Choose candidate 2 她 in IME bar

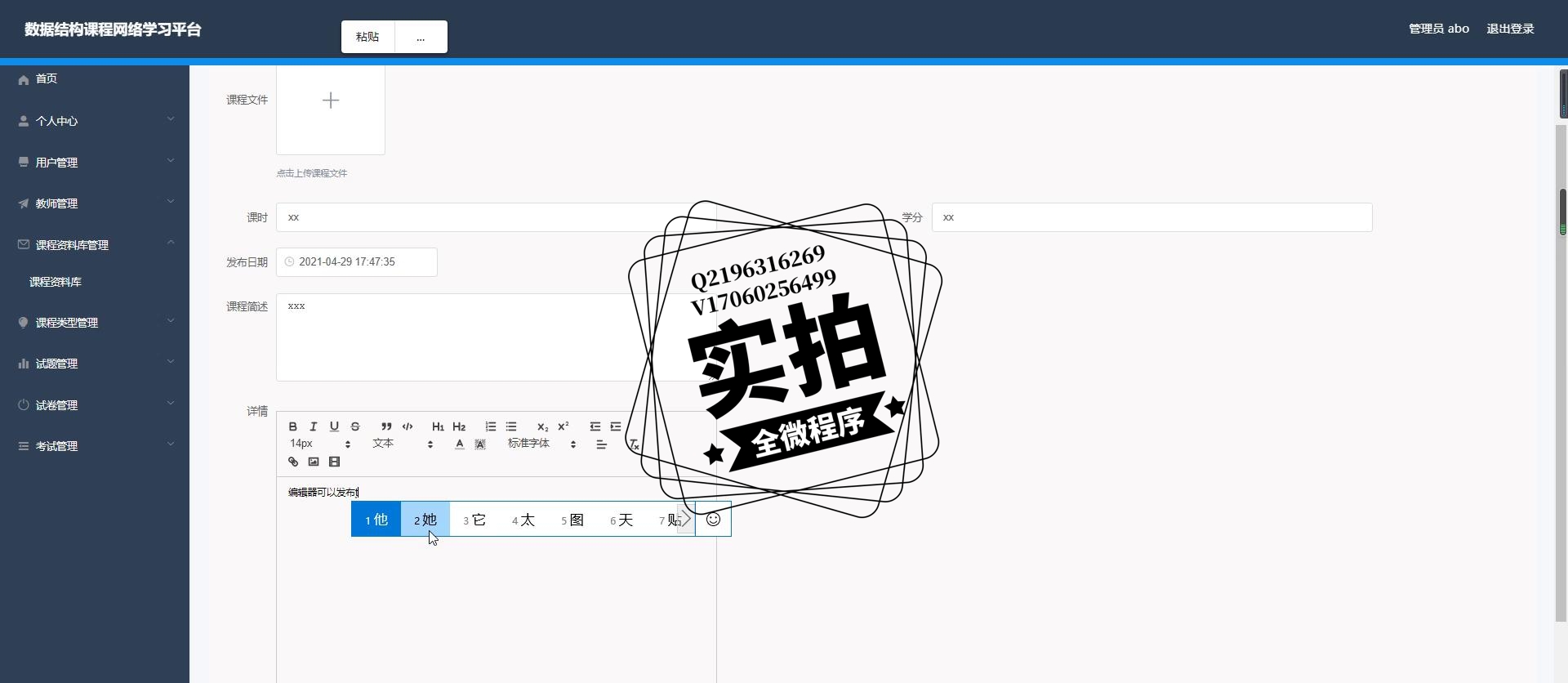coord(425,520)
